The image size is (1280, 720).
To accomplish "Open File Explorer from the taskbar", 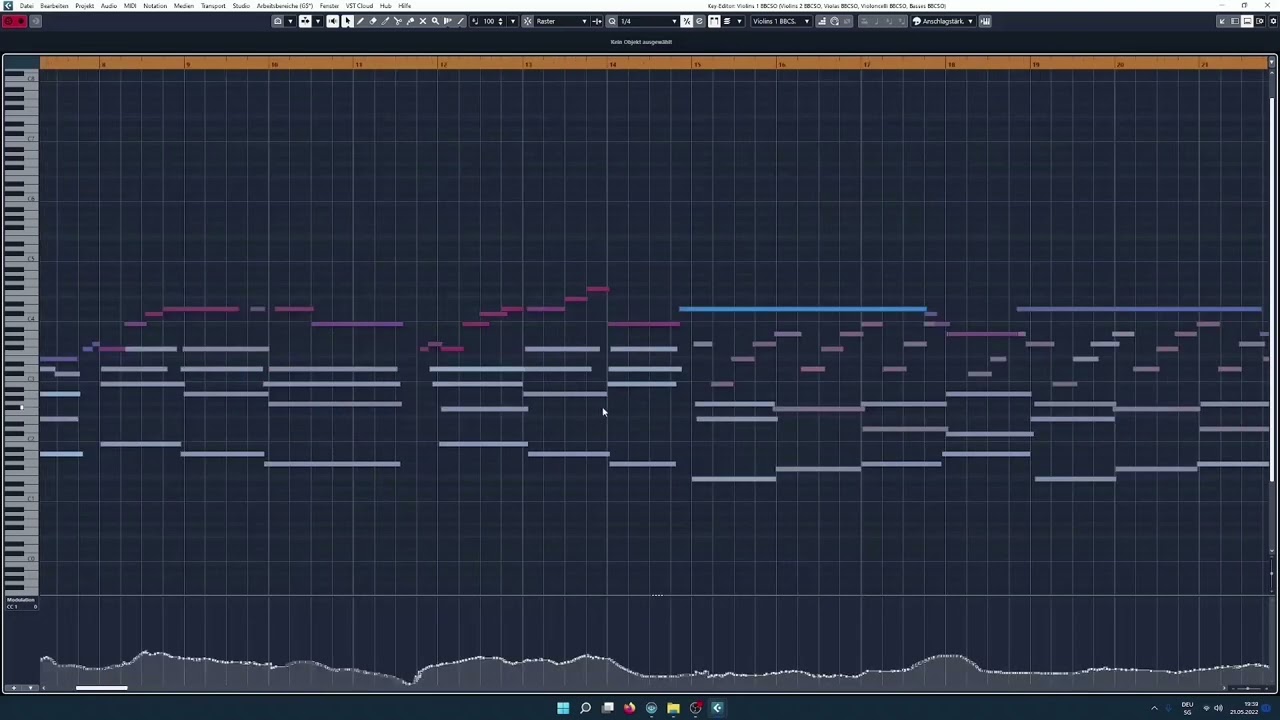I will coord(673,708).
